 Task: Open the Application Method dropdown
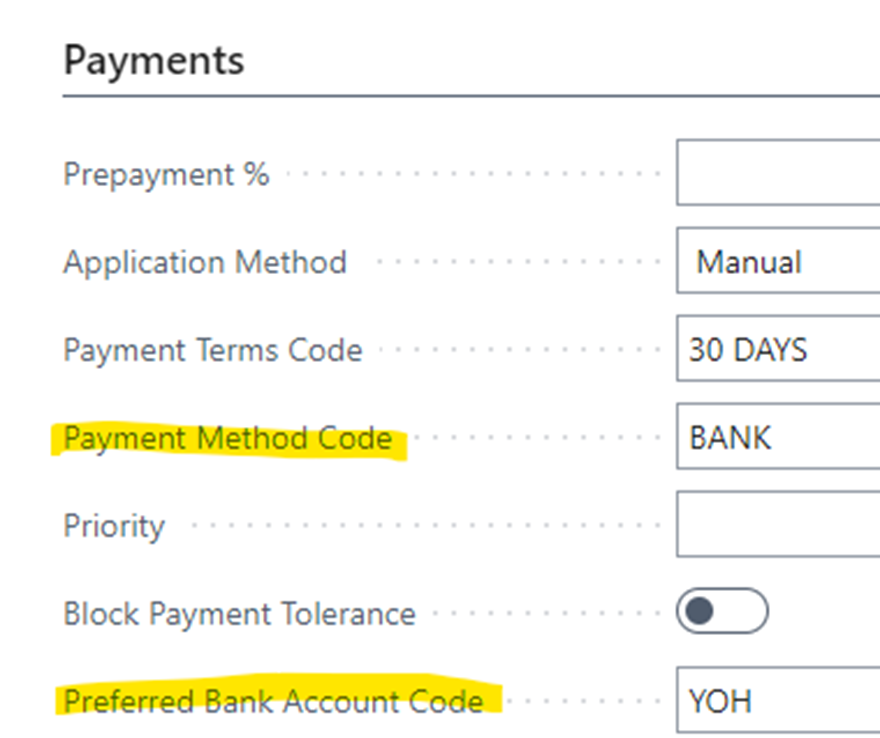778,262
